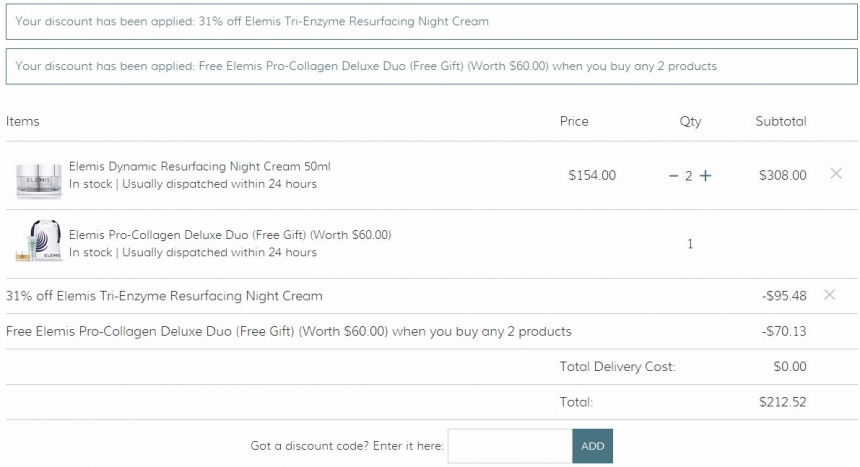Screen dimensions: 860x467
Task: Click the Price column header
Action: coord(574,121)
